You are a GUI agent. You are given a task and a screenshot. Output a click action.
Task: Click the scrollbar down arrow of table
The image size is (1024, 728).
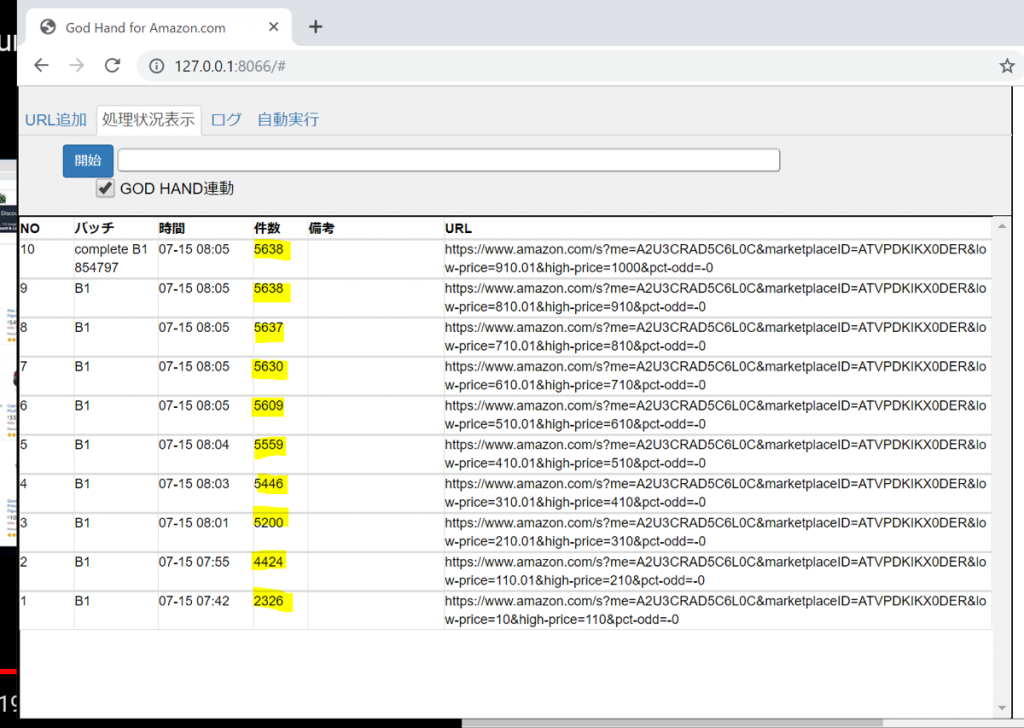[1002, 708]
